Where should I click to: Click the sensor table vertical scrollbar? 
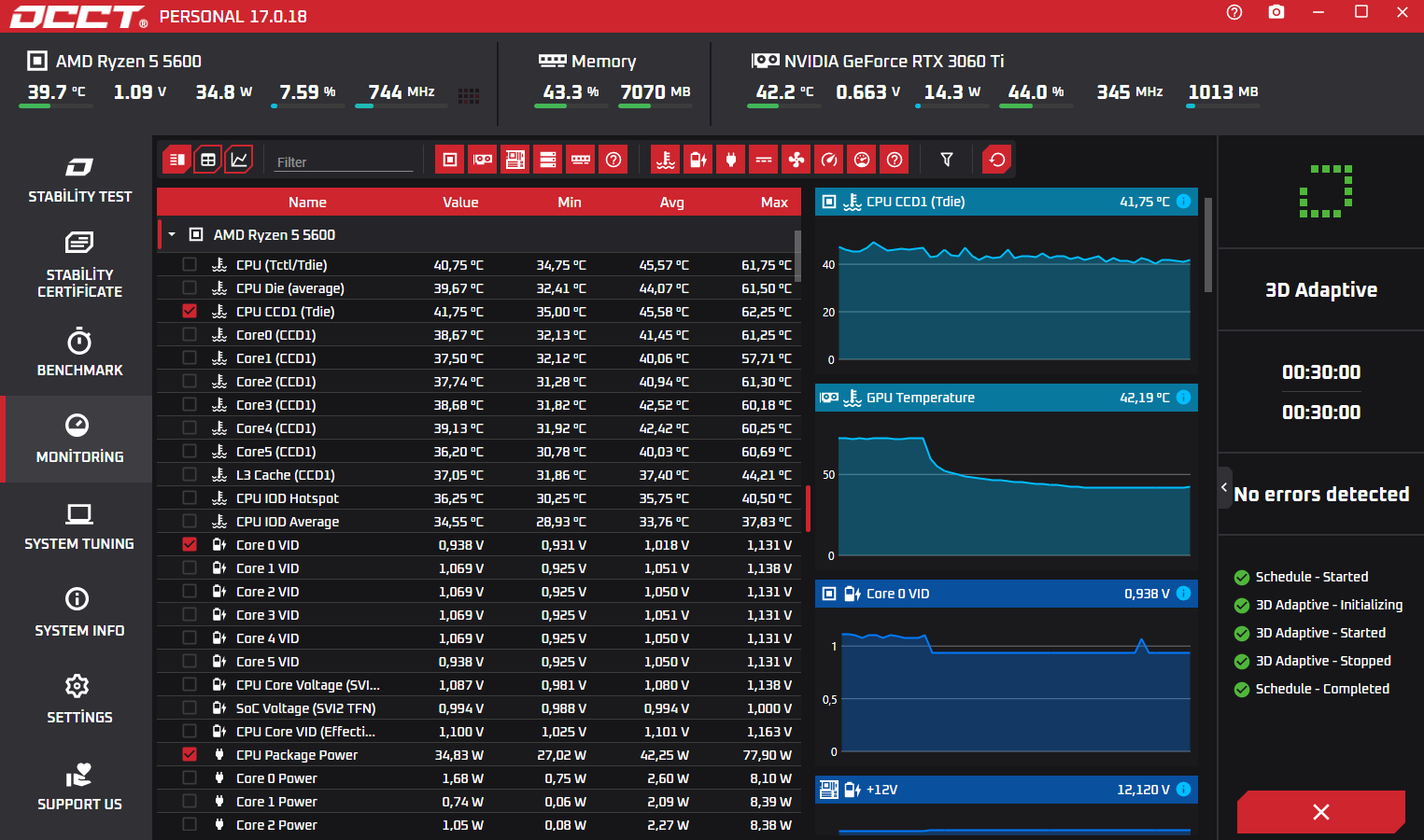[x=797, y=256]
